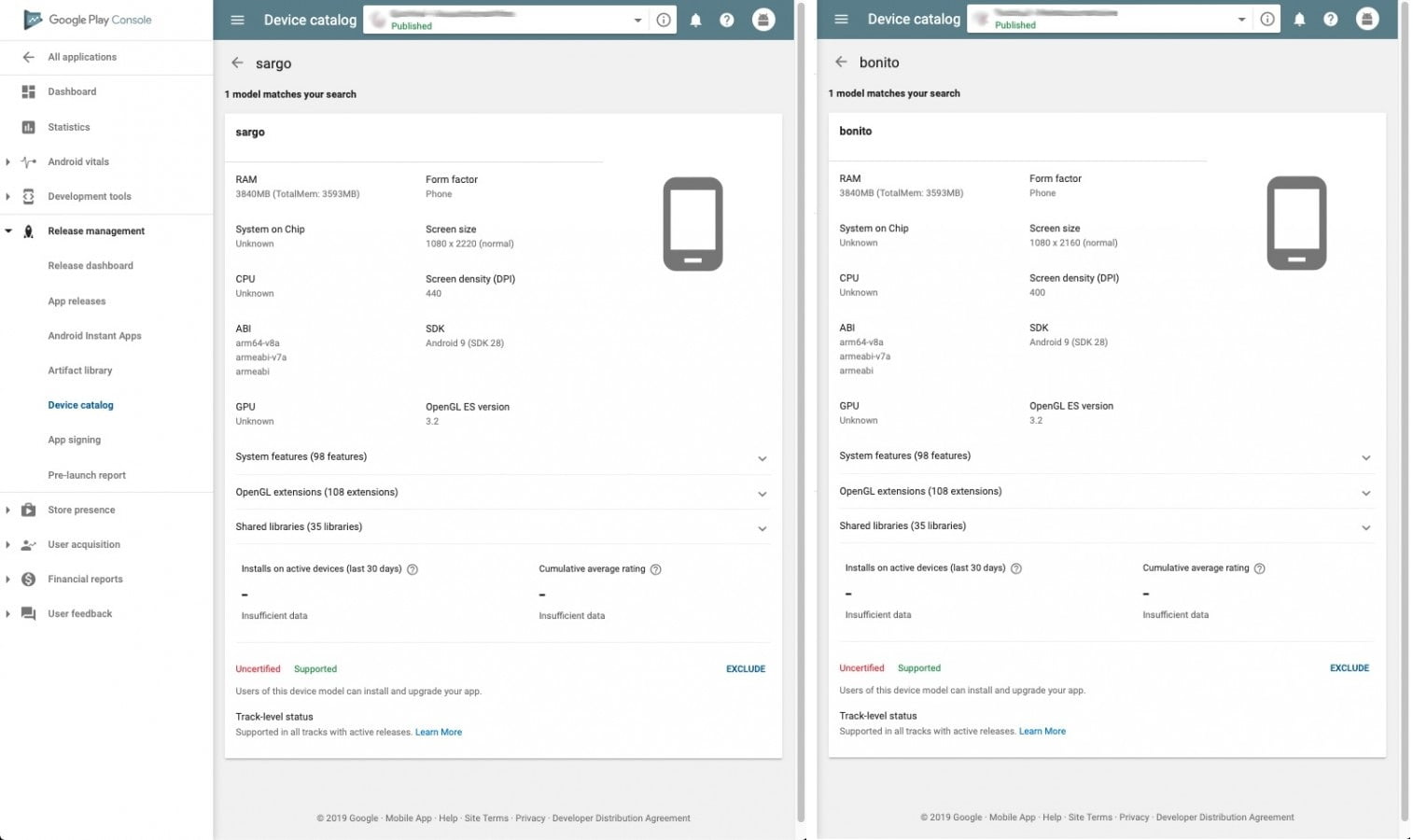Image resolution: width=1413 pixels, height=840 pixels.
Task: Expand System features for sargo
Action: [762, 458]
